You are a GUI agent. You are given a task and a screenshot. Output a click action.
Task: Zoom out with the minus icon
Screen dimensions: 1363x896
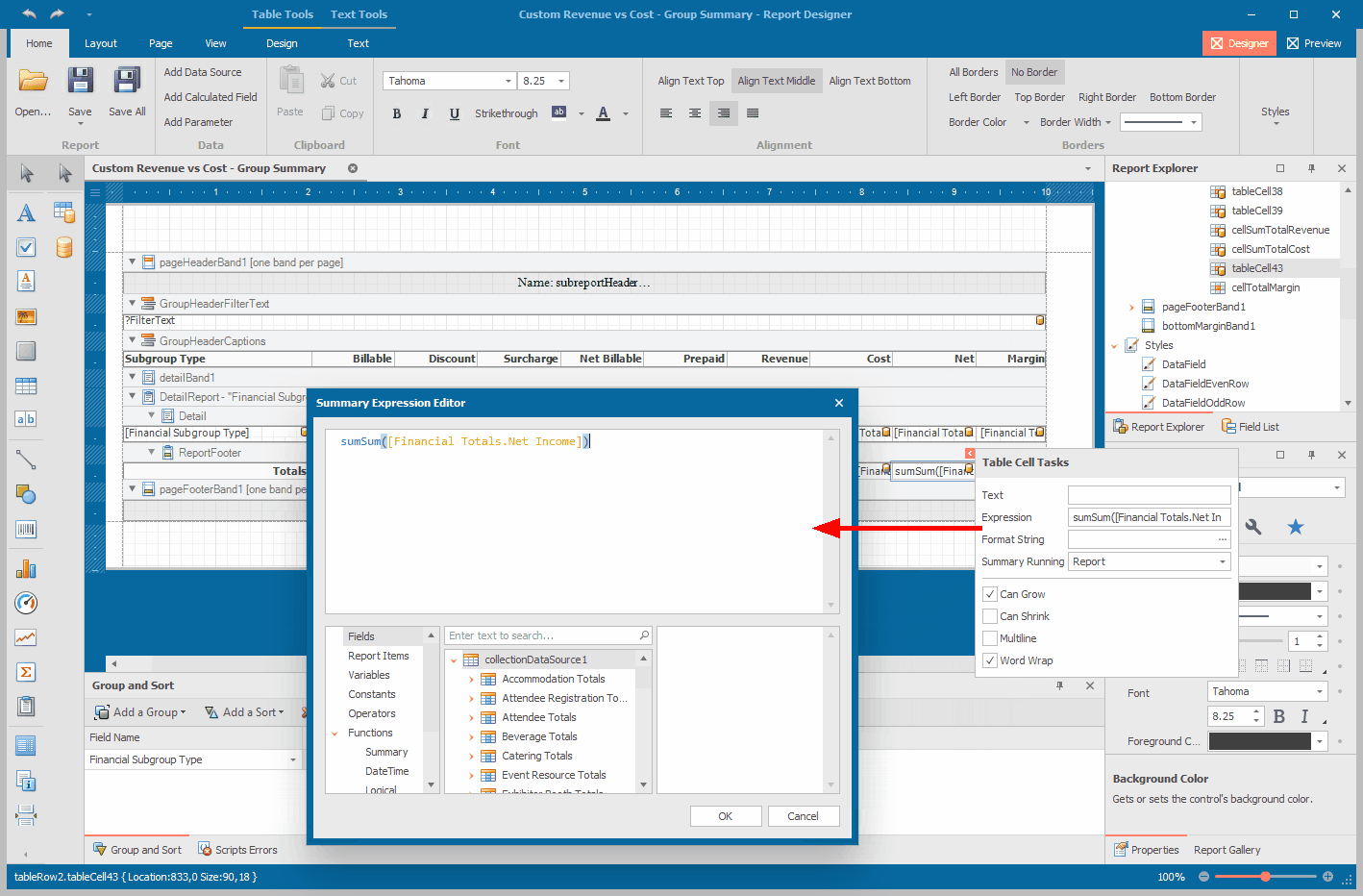pos(1203,877)
